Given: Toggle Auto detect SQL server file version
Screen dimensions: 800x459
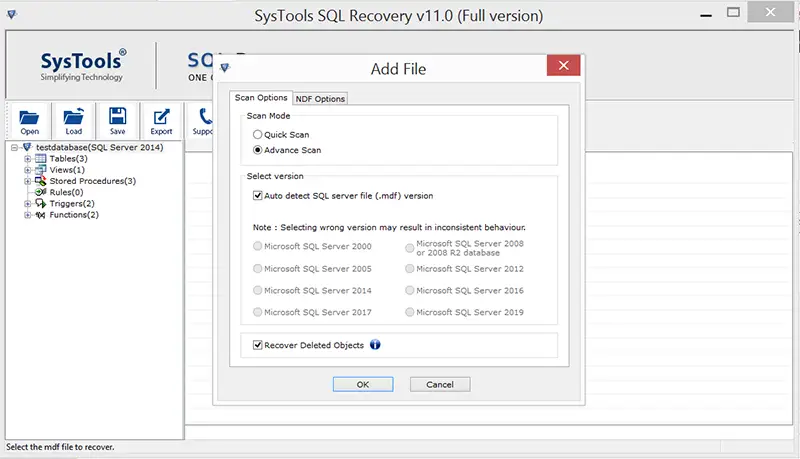Looking at the screenshot, I should click(x=258, y=195).
